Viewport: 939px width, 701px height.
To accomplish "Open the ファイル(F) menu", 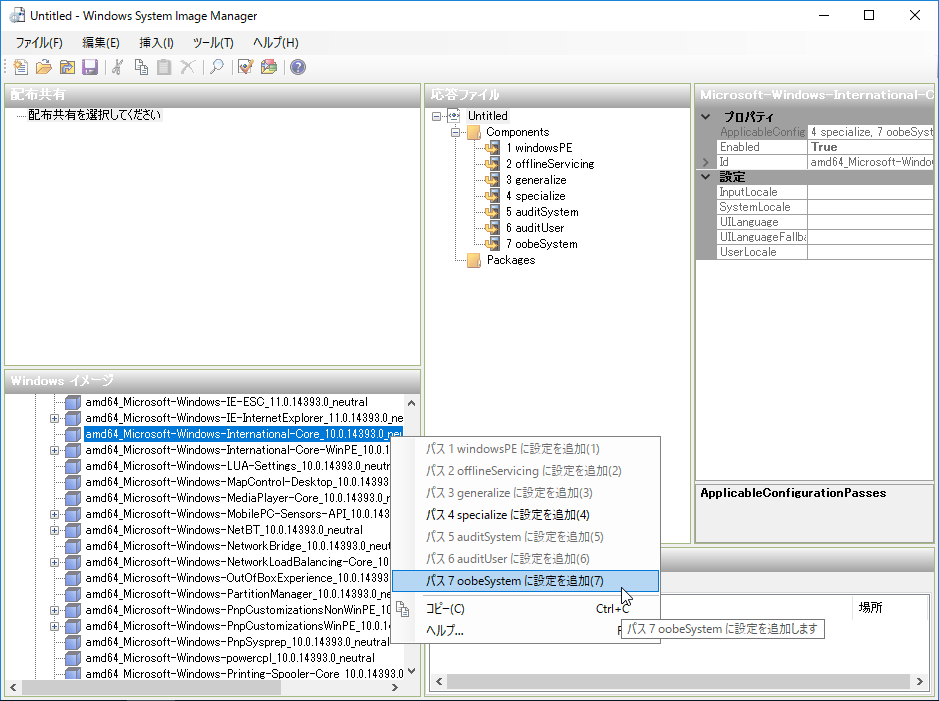I will tap(39, 43).
